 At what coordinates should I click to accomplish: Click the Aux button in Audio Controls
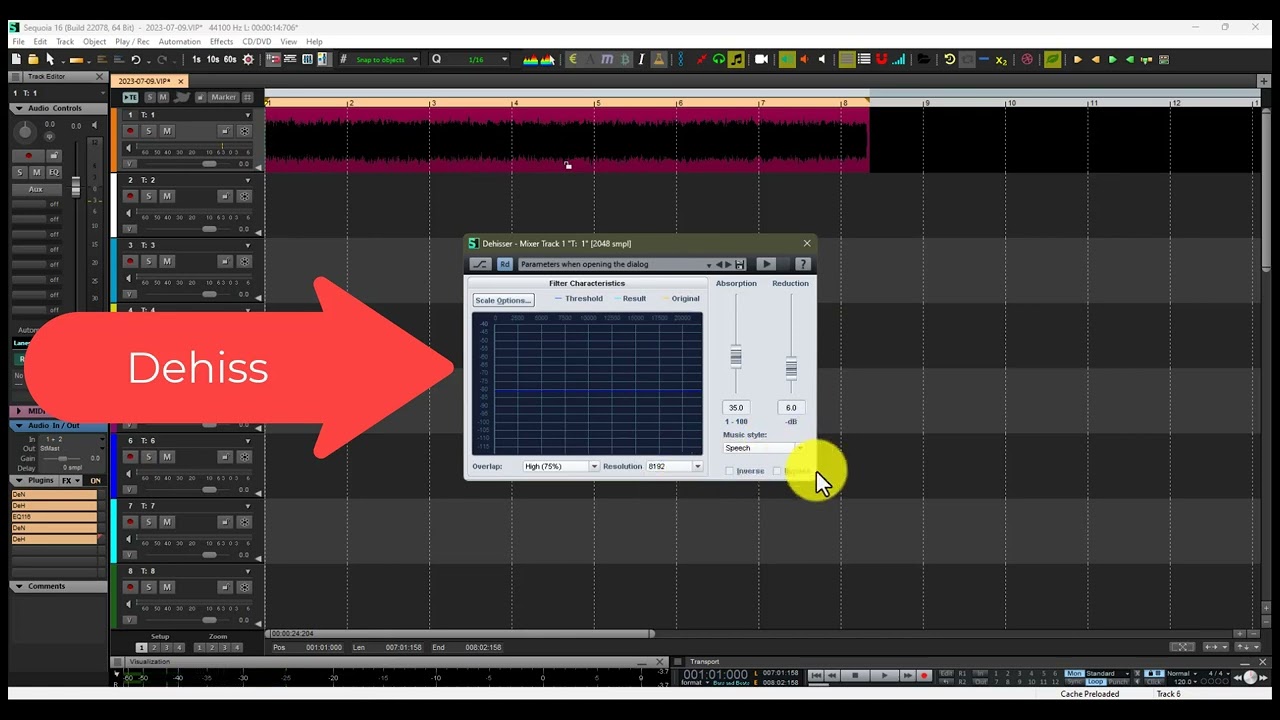tap(36, 190)
